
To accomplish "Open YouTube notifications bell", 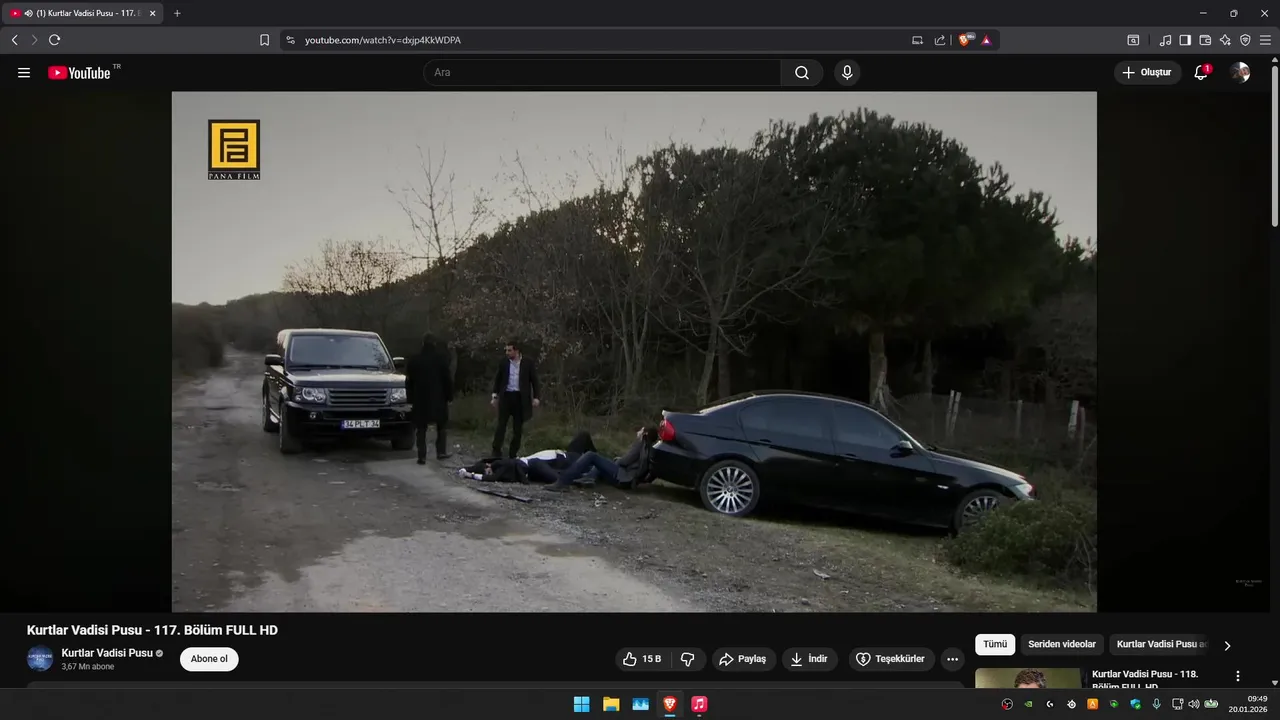I will tap(1201, 72).
